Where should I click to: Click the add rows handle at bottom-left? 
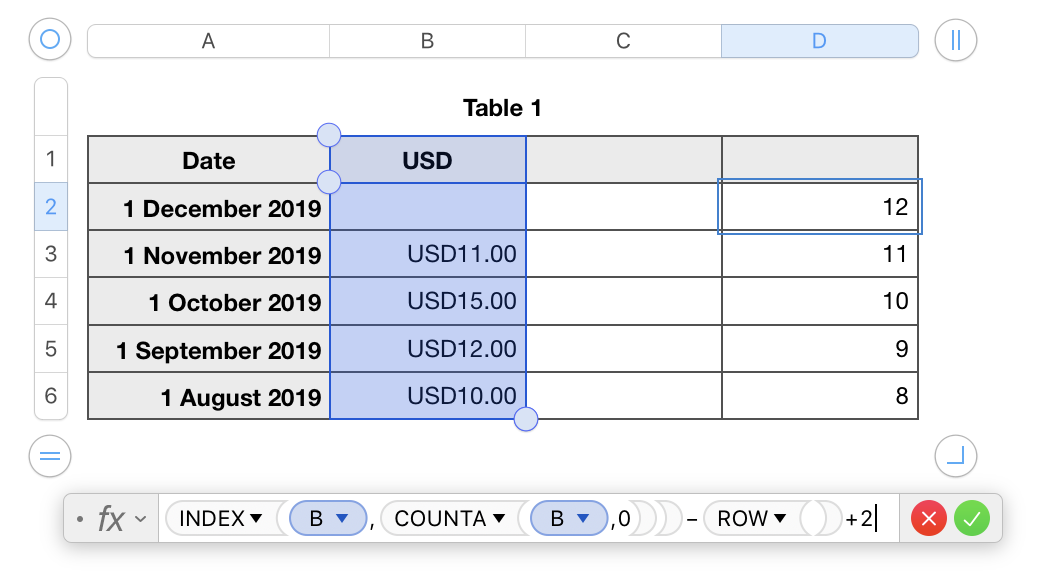tap(50, 457)
